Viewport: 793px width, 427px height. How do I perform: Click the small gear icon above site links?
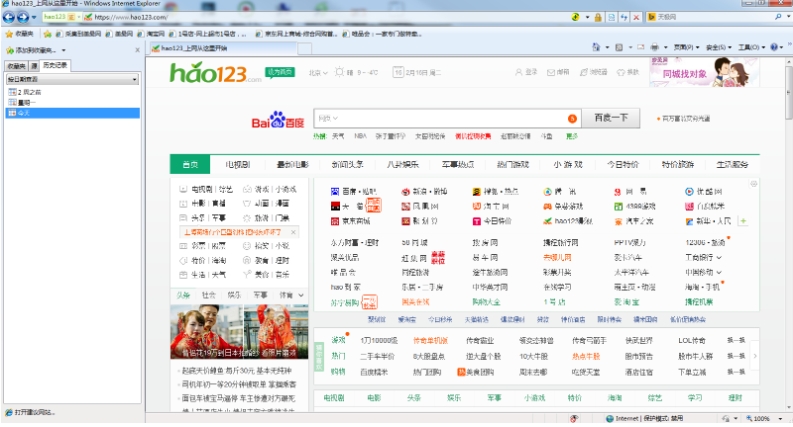coord(753,184)
